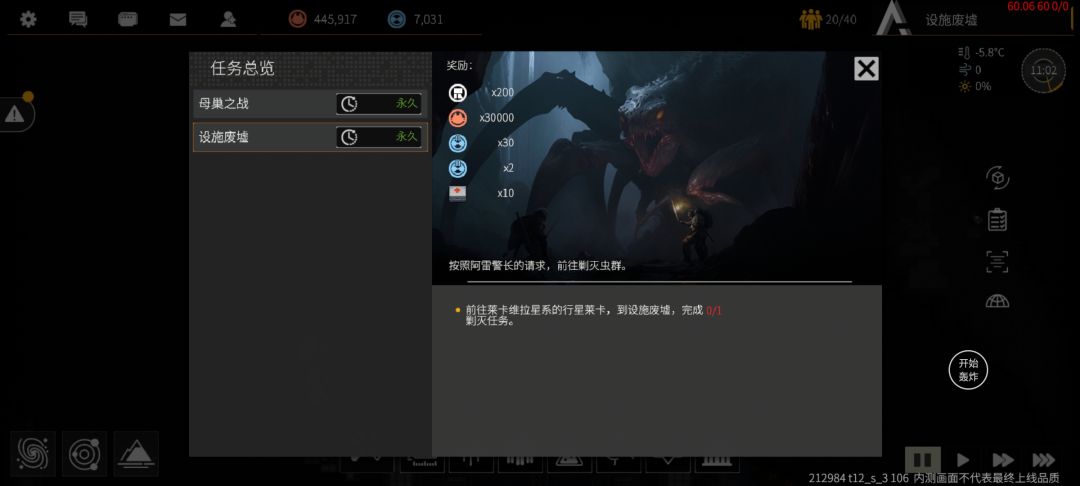Click the scan frame icon
Screen dimensions: 1080x486
click(997, 262)
